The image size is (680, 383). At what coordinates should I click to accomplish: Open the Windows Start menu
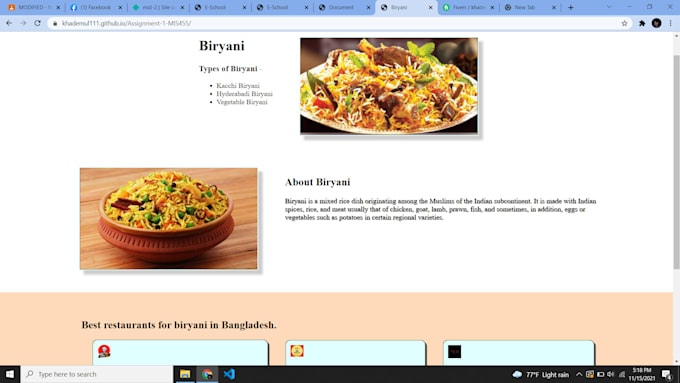click(x=10, y=374)
